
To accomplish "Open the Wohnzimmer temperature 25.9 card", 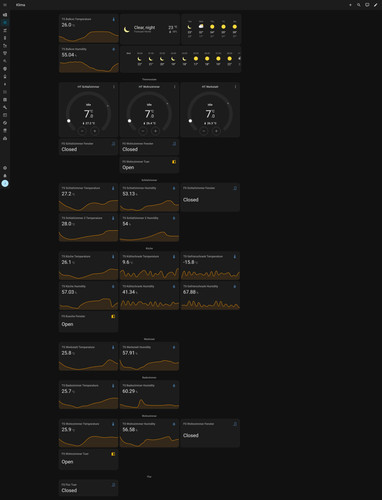I will (x=89, y=433).
